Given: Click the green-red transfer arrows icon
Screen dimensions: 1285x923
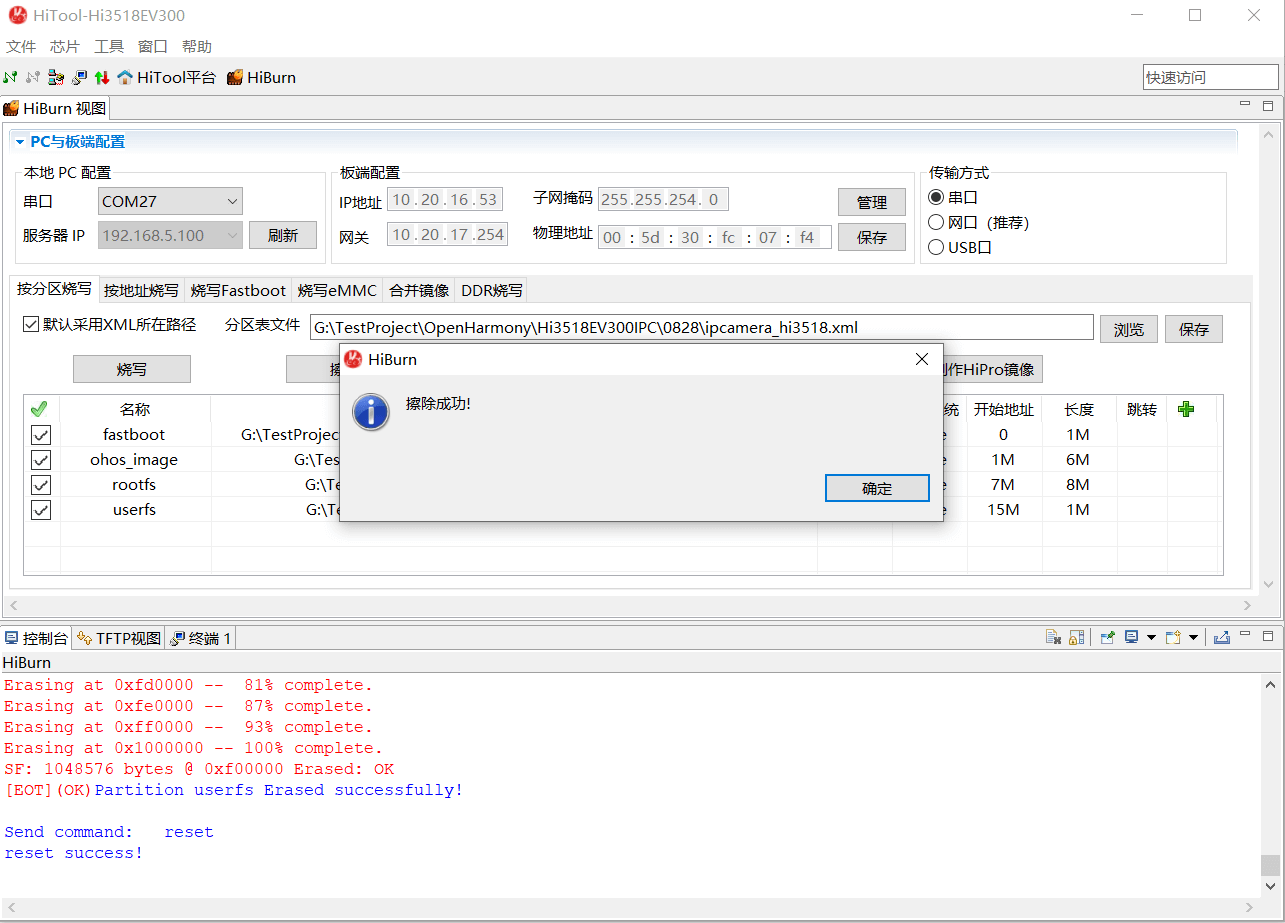Looking at the screenshot, I should point(102,77).
